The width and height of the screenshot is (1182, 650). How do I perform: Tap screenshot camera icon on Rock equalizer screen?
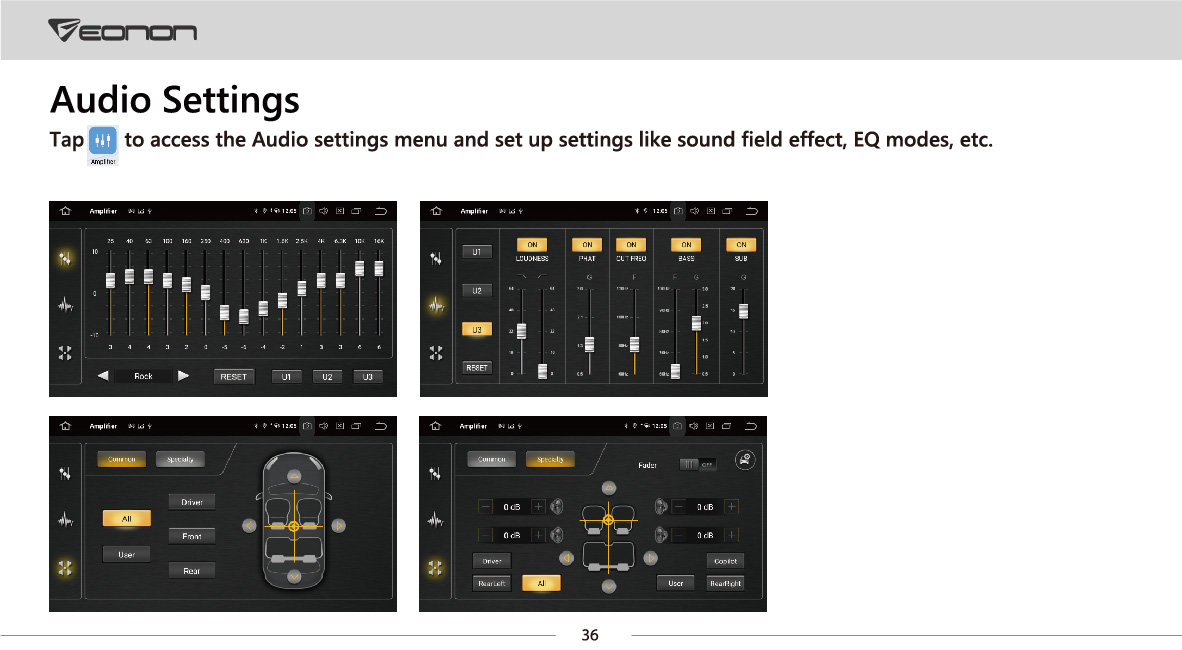[307, 211]
